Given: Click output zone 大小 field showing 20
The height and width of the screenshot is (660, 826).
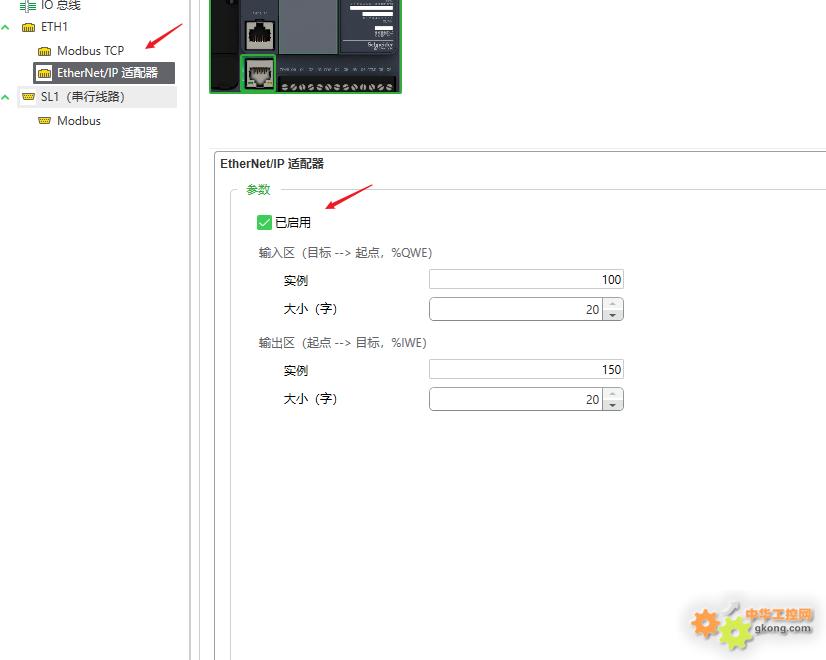Looking at the screenshot, I should point(516,399).
